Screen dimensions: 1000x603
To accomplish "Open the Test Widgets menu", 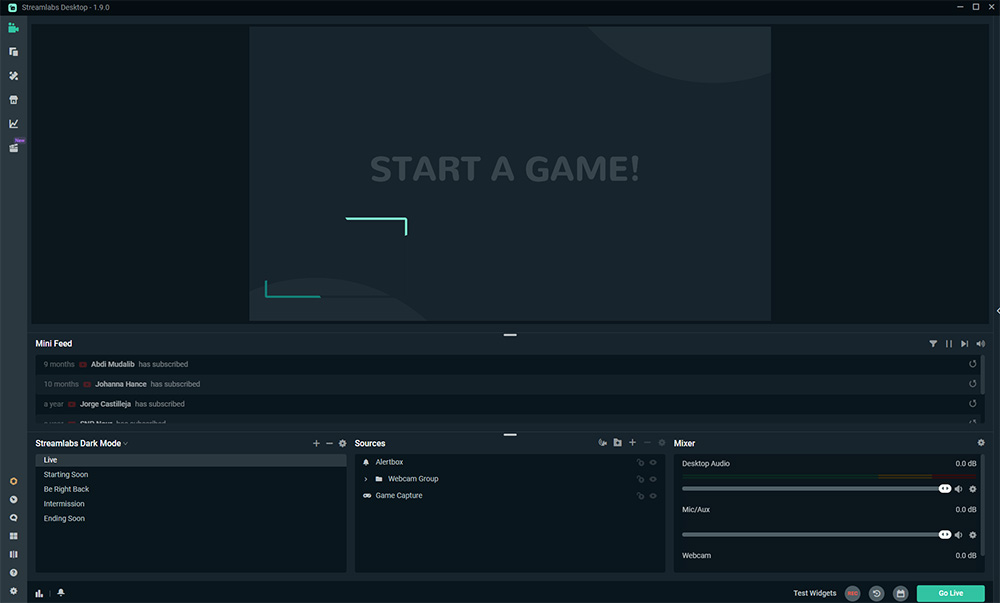I will point(813,593).
